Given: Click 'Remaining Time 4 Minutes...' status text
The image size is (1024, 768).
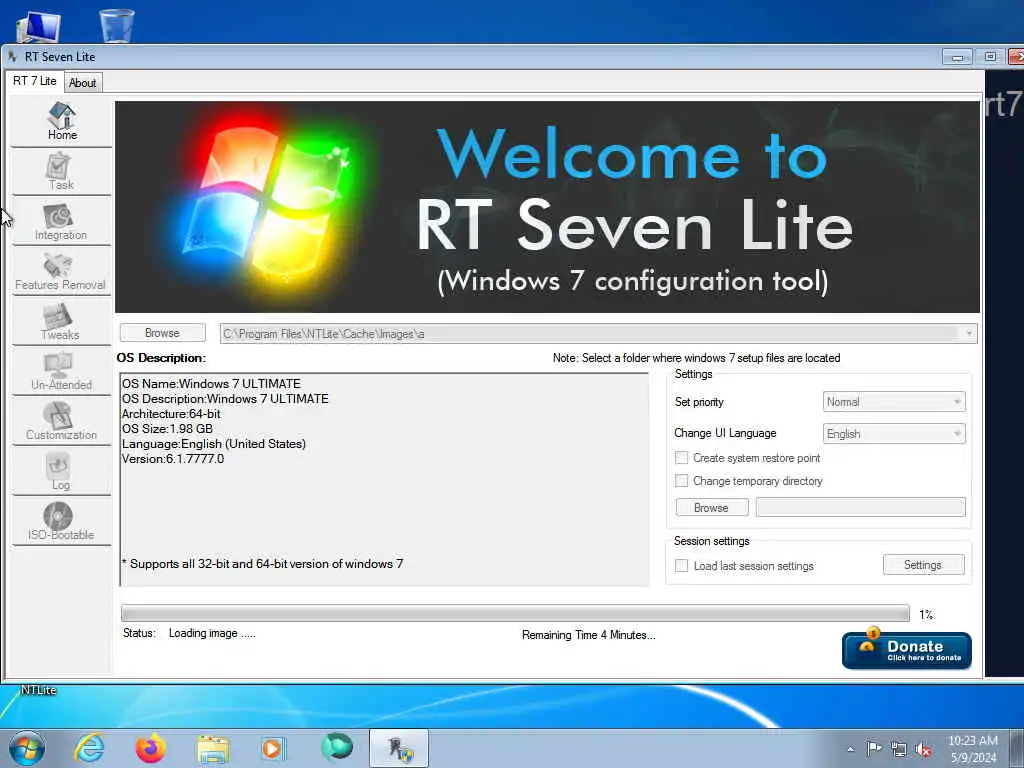Looking at the screenshot, I should 588,635.
